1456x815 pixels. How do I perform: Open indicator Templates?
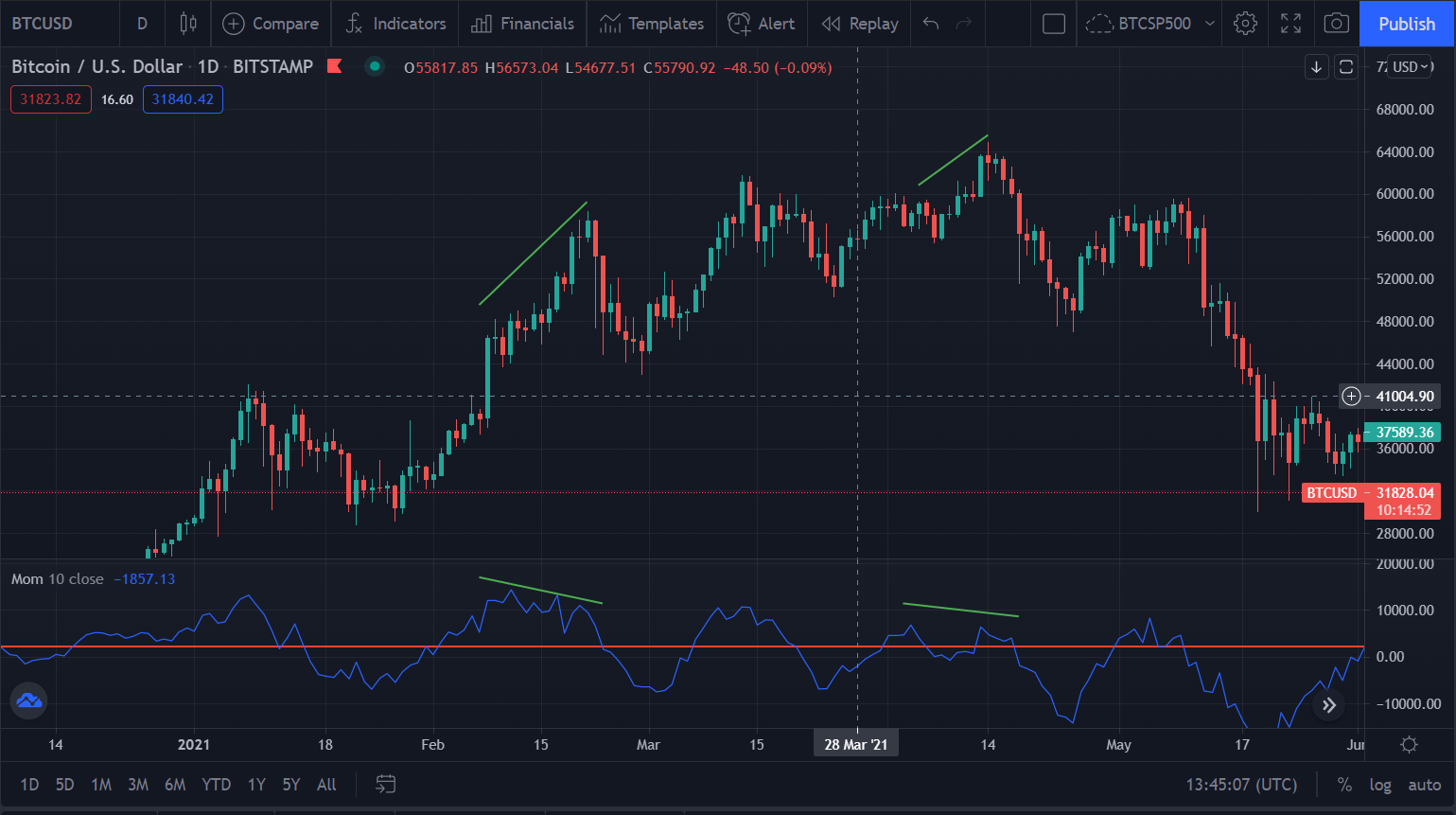tap(652, 24)
